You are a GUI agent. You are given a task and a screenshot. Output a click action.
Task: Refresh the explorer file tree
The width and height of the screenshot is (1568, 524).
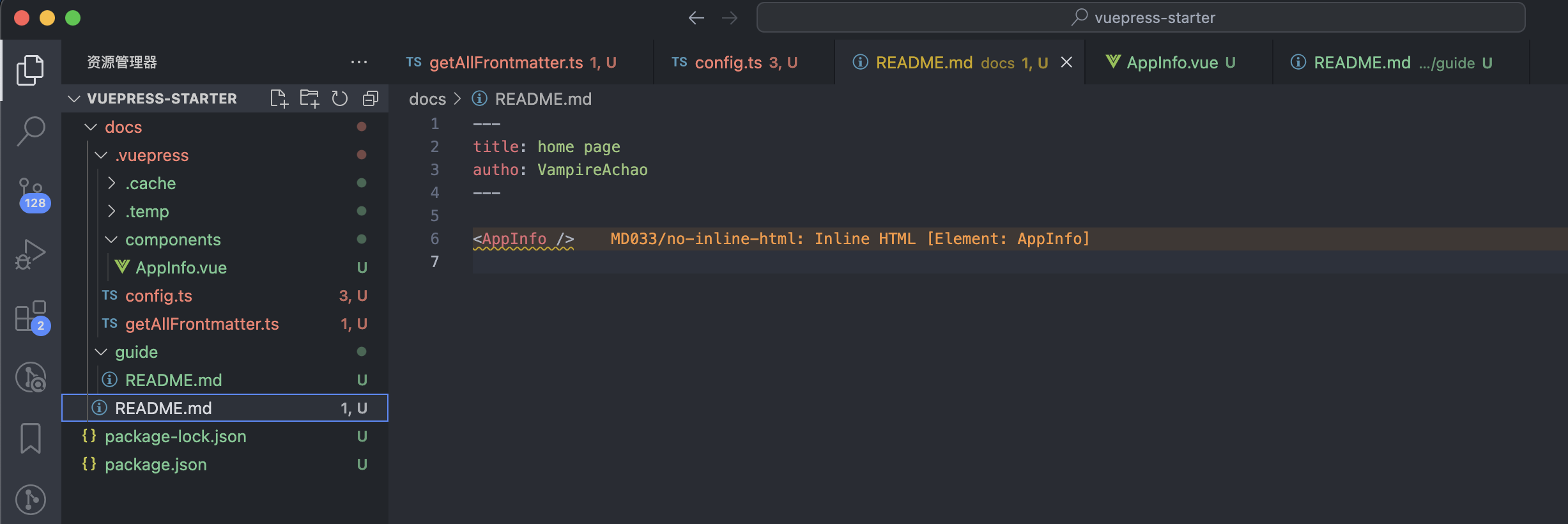pyautogui.click(x=340, y=98)
